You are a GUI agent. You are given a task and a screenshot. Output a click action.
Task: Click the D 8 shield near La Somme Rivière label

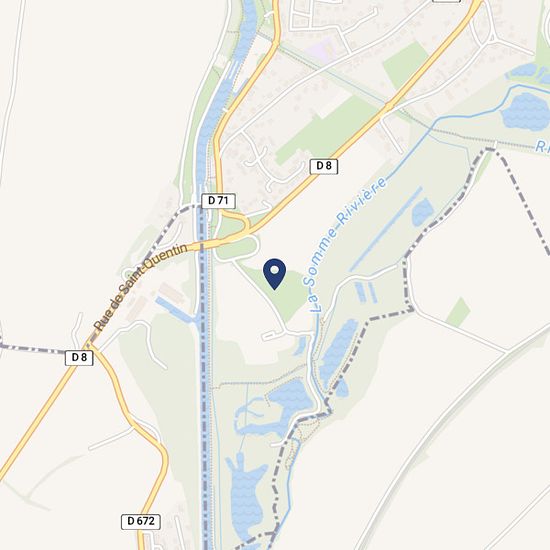coord(324,166)
